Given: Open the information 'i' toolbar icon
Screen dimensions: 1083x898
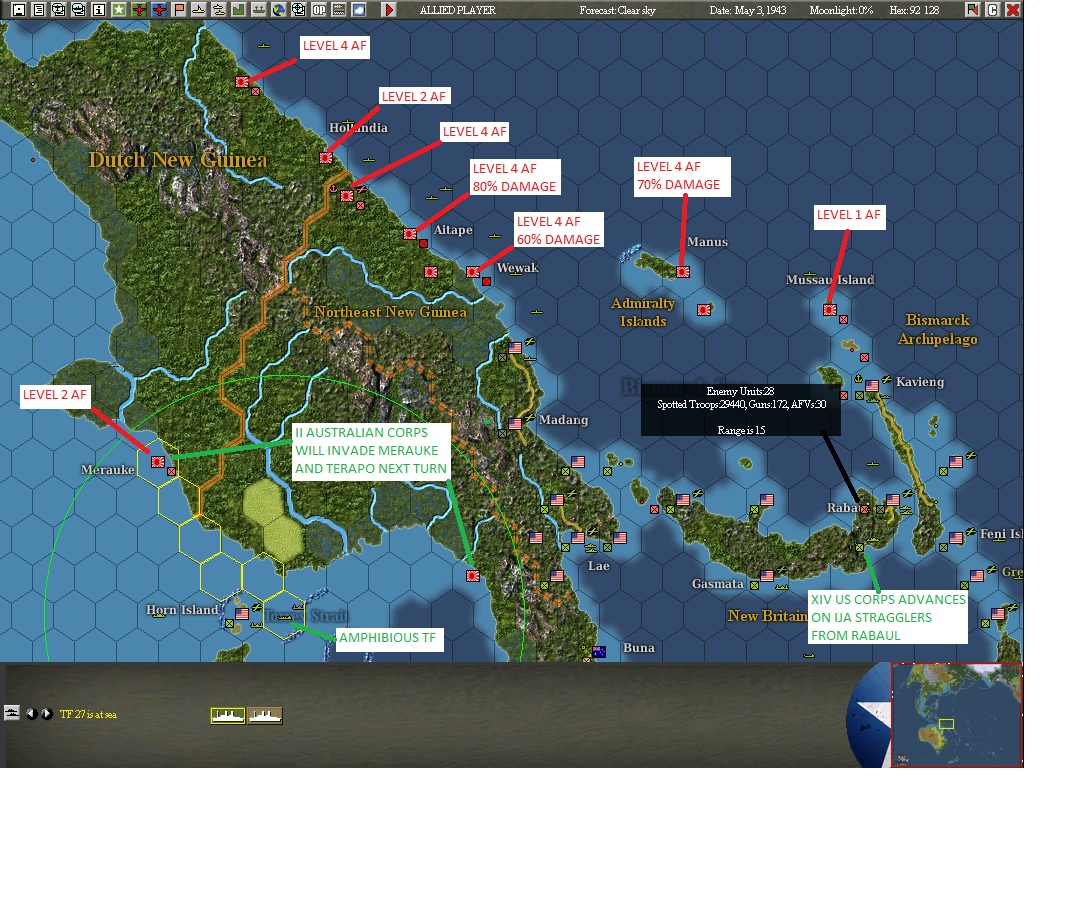Looking at the screenshot, I should click(99, 10).
